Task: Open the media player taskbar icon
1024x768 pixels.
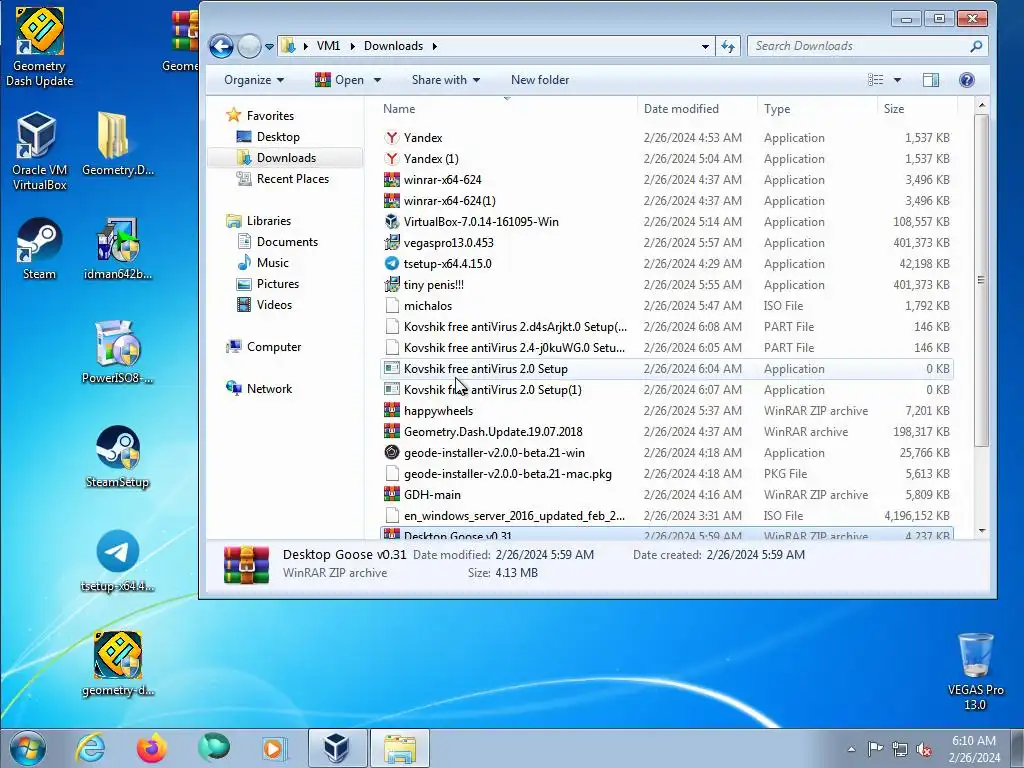Action: tap(274, 748)
